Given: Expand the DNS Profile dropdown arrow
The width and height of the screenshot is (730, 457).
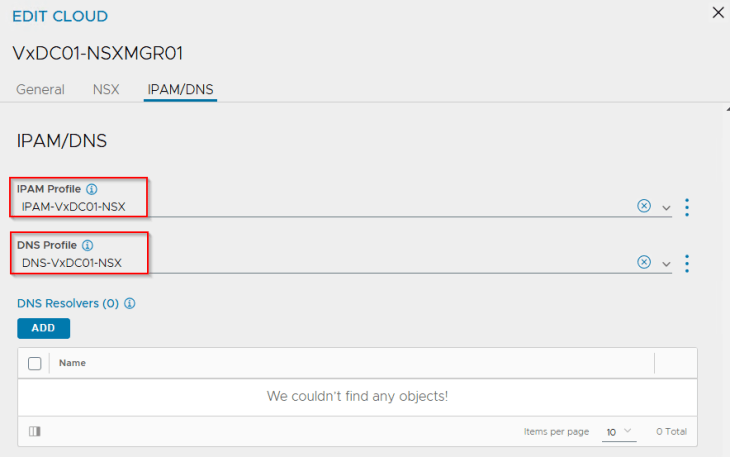Looking at the screenshot, I should click(x=666, y=263).
